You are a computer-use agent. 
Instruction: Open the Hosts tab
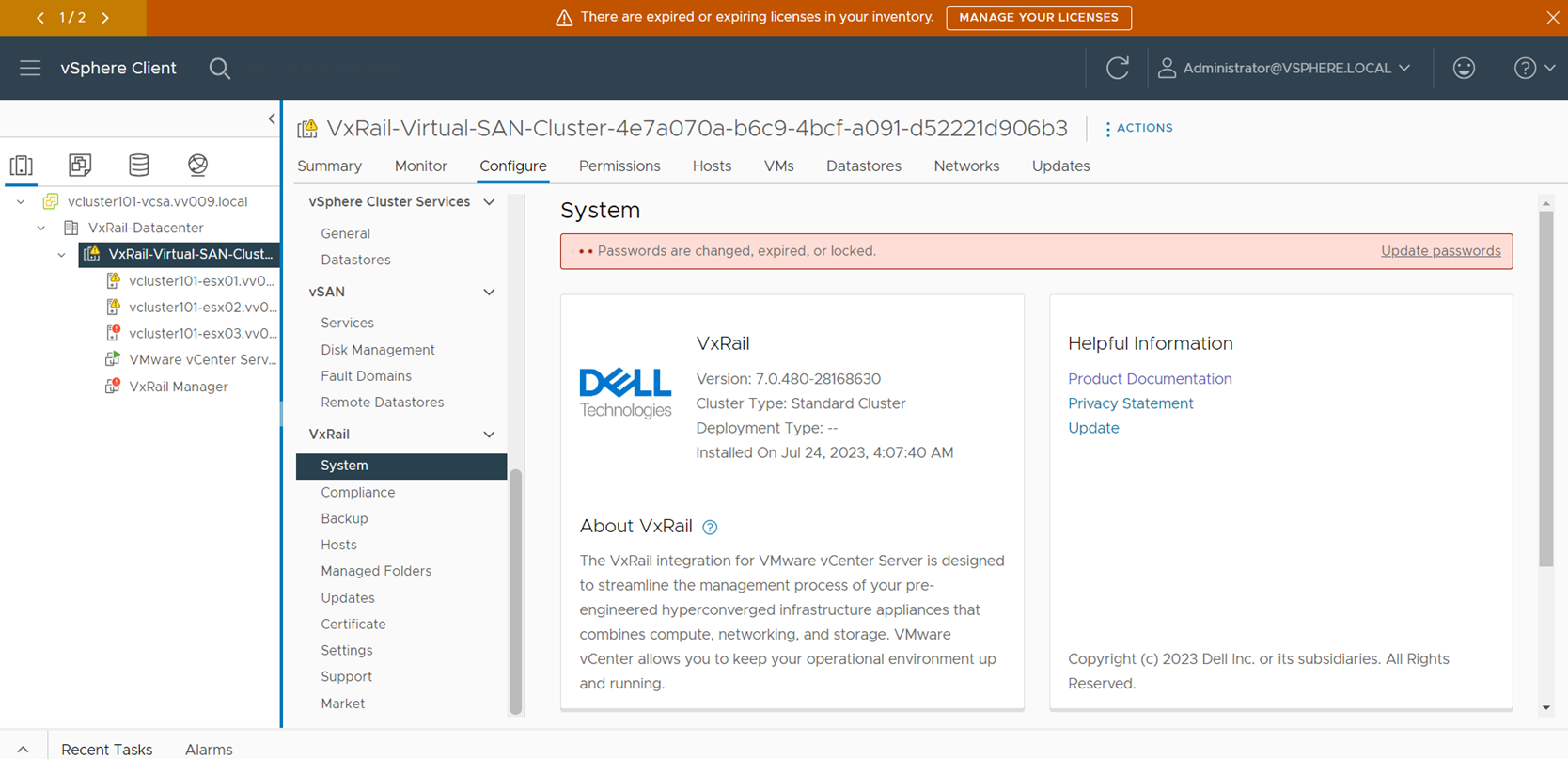tap(712, 166)
